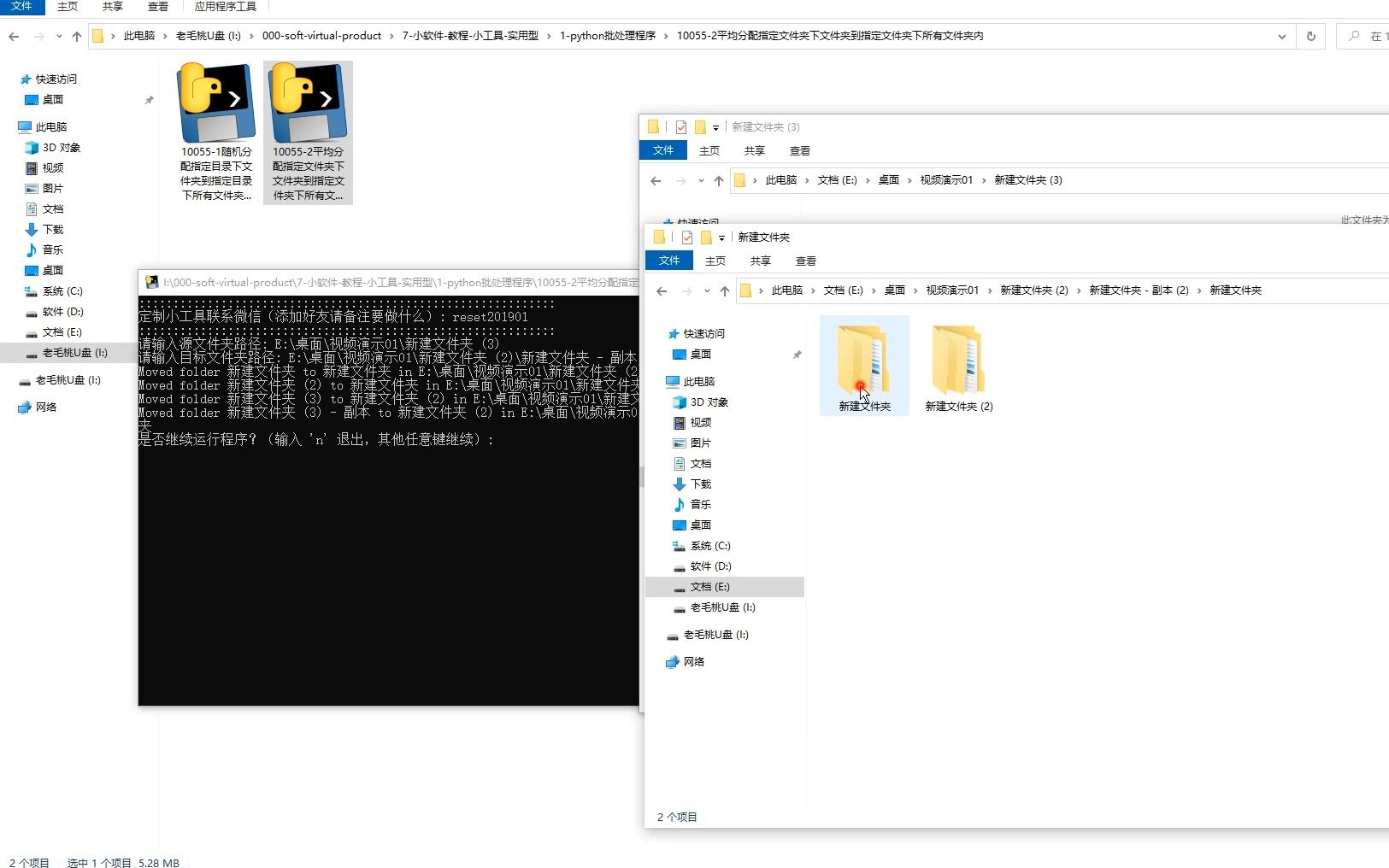Select 此电脑 in main window sidebar
This screenshot has width=1389, height=868.
(x=50, y=126)
